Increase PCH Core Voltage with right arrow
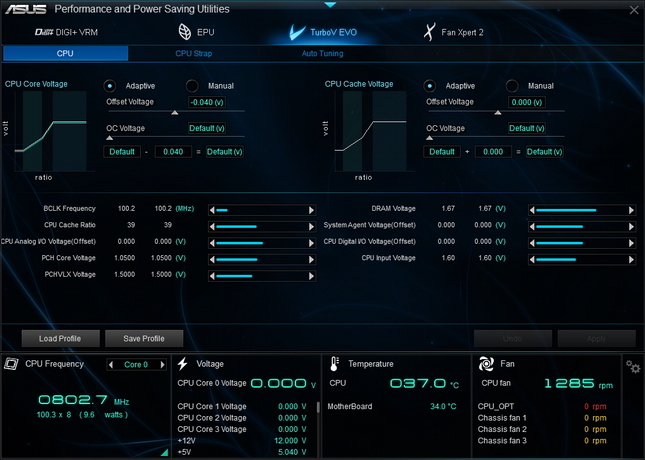 click(311, 260)
